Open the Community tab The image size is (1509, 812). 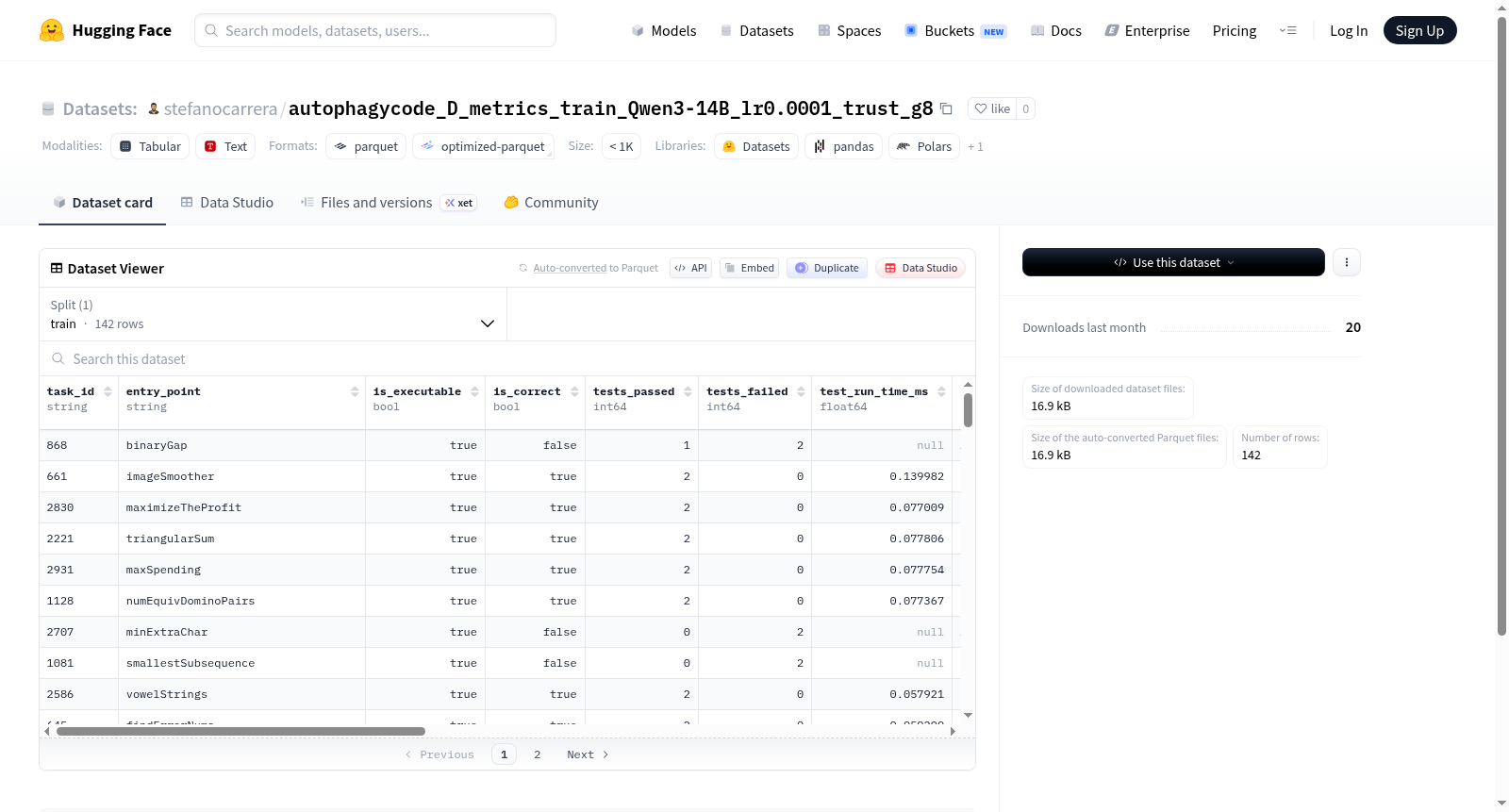[x=551, y=202]
